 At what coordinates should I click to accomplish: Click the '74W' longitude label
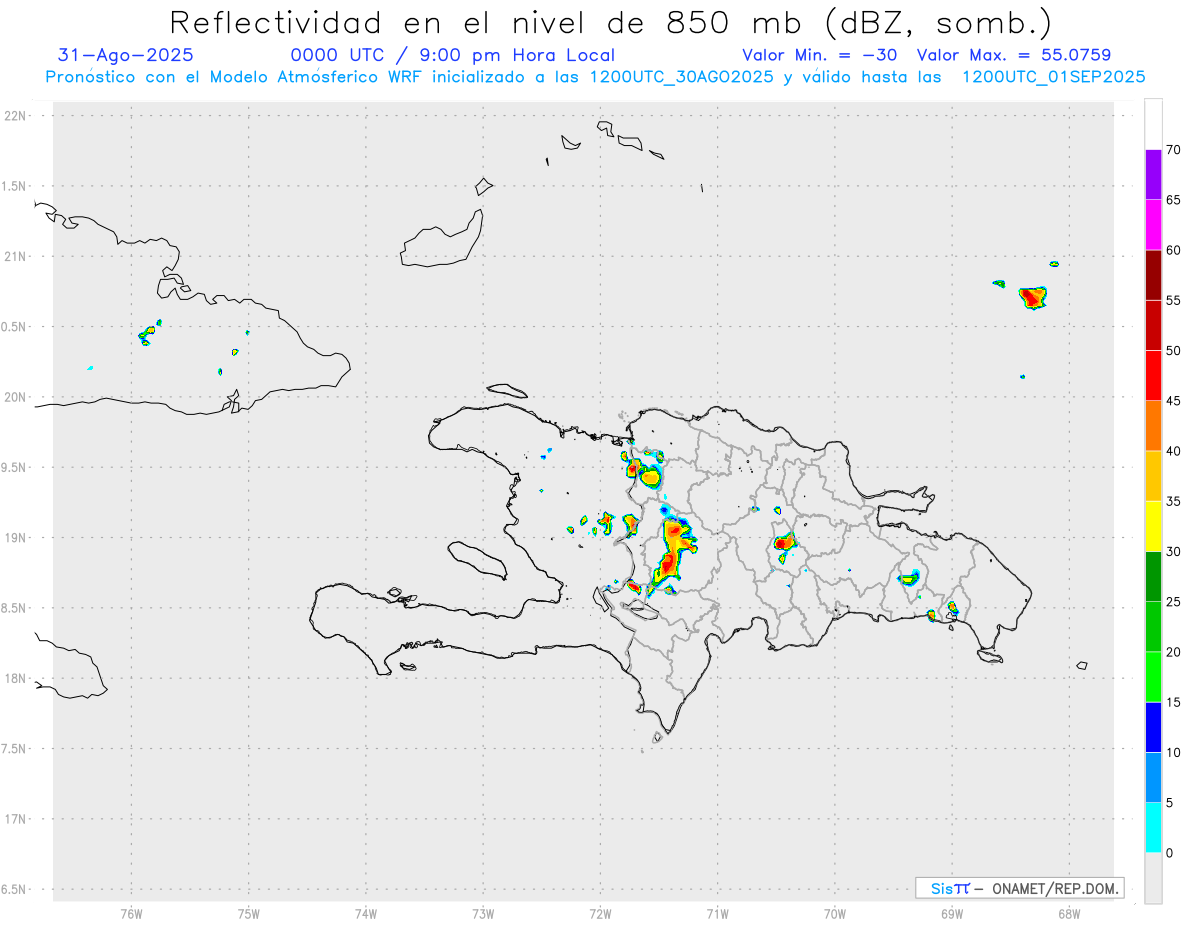coord(366,913)
